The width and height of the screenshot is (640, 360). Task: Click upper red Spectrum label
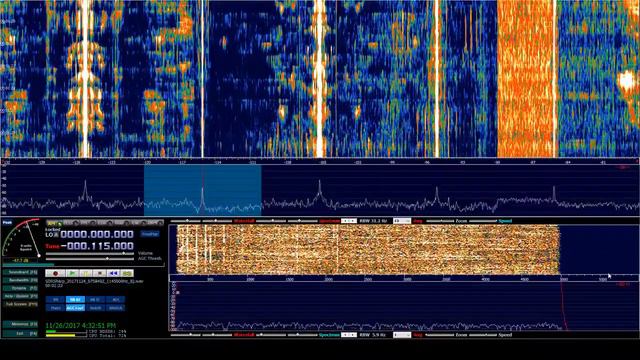point(329,221)
